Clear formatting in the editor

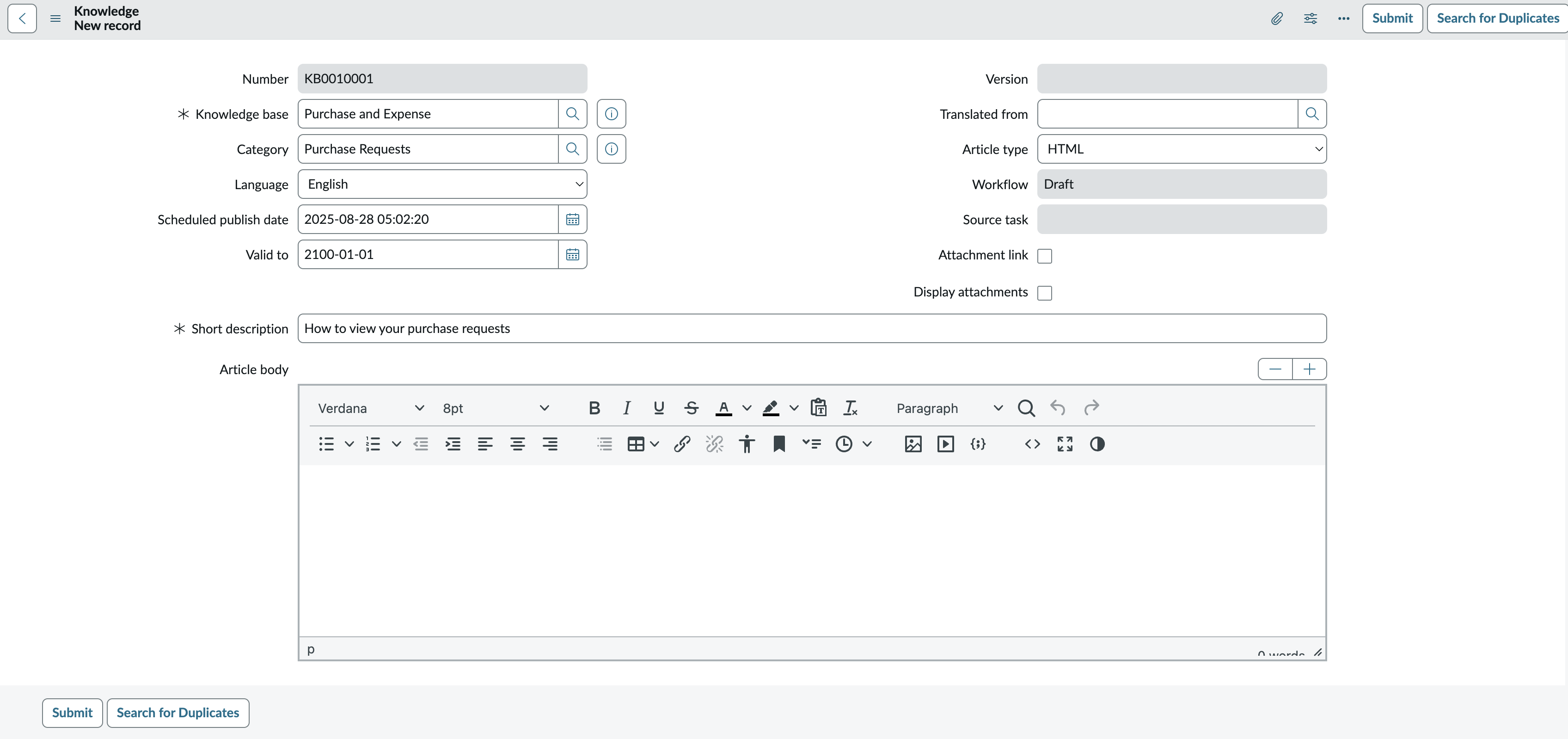pyautogui.click(x=851, y=408)
